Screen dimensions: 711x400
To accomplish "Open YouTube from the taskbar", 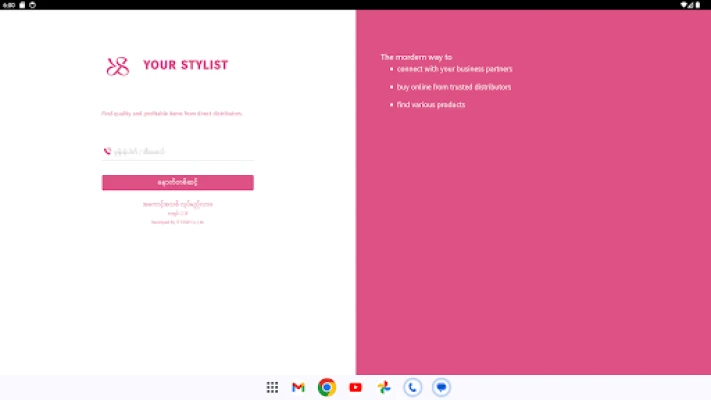I will pos(355,387).
